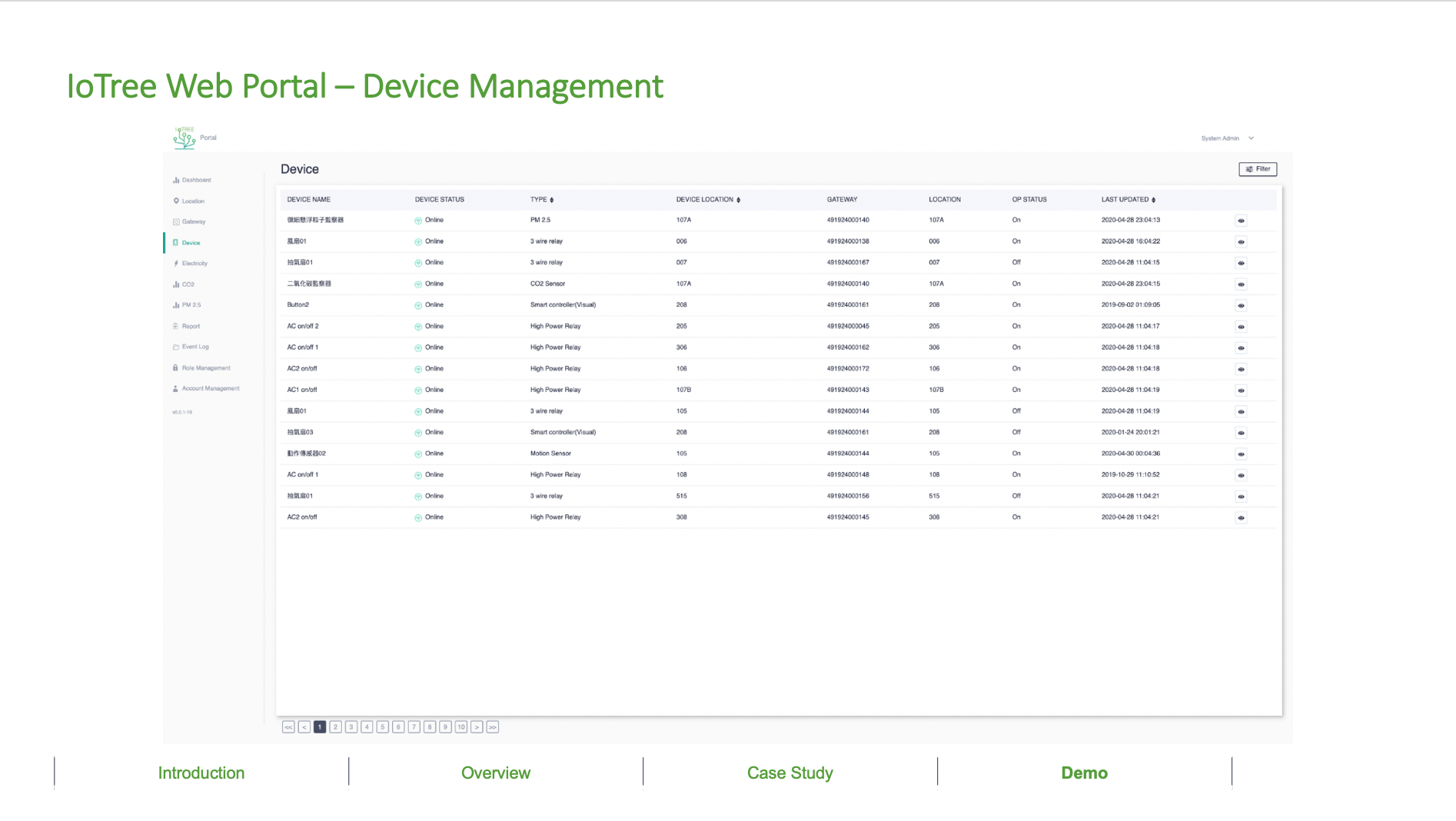Click 'AC1 on/off' device name
The image size is (1456, 821).
302,390
